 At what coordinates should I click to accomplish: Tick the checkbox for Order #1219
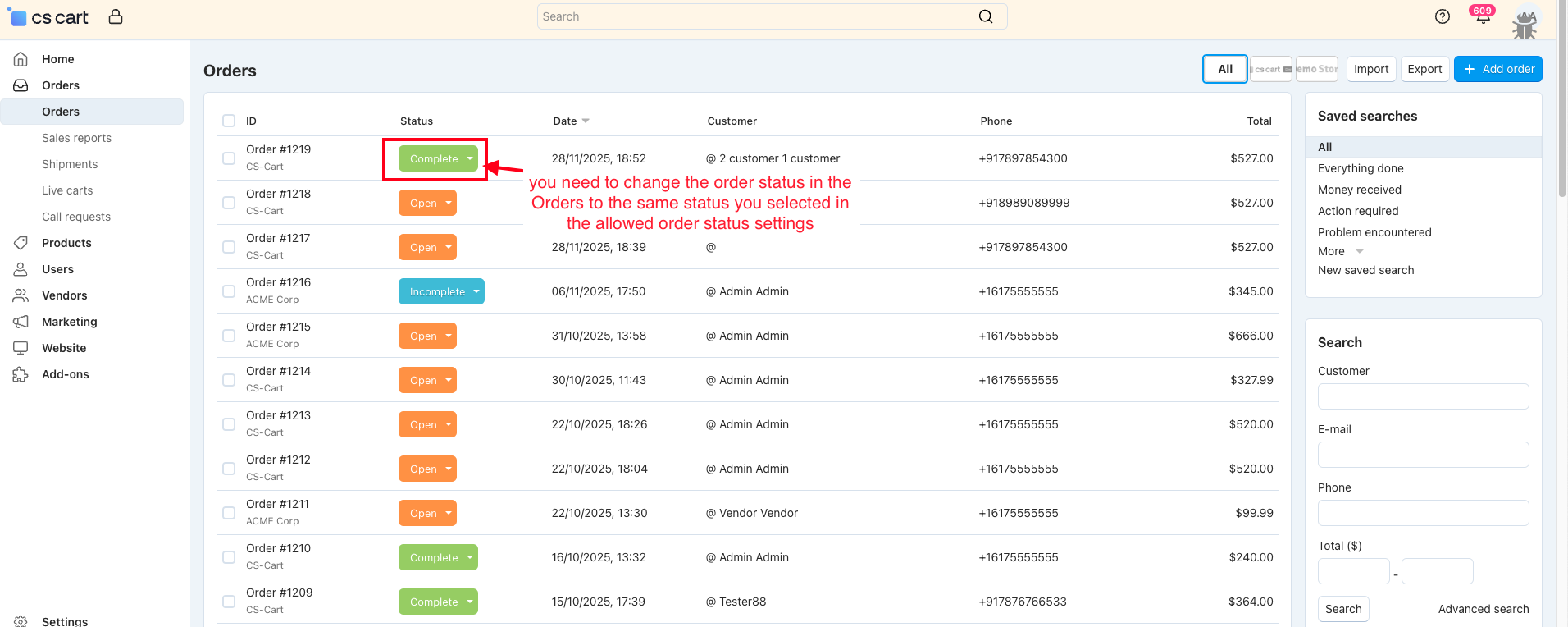pos(229,158)
